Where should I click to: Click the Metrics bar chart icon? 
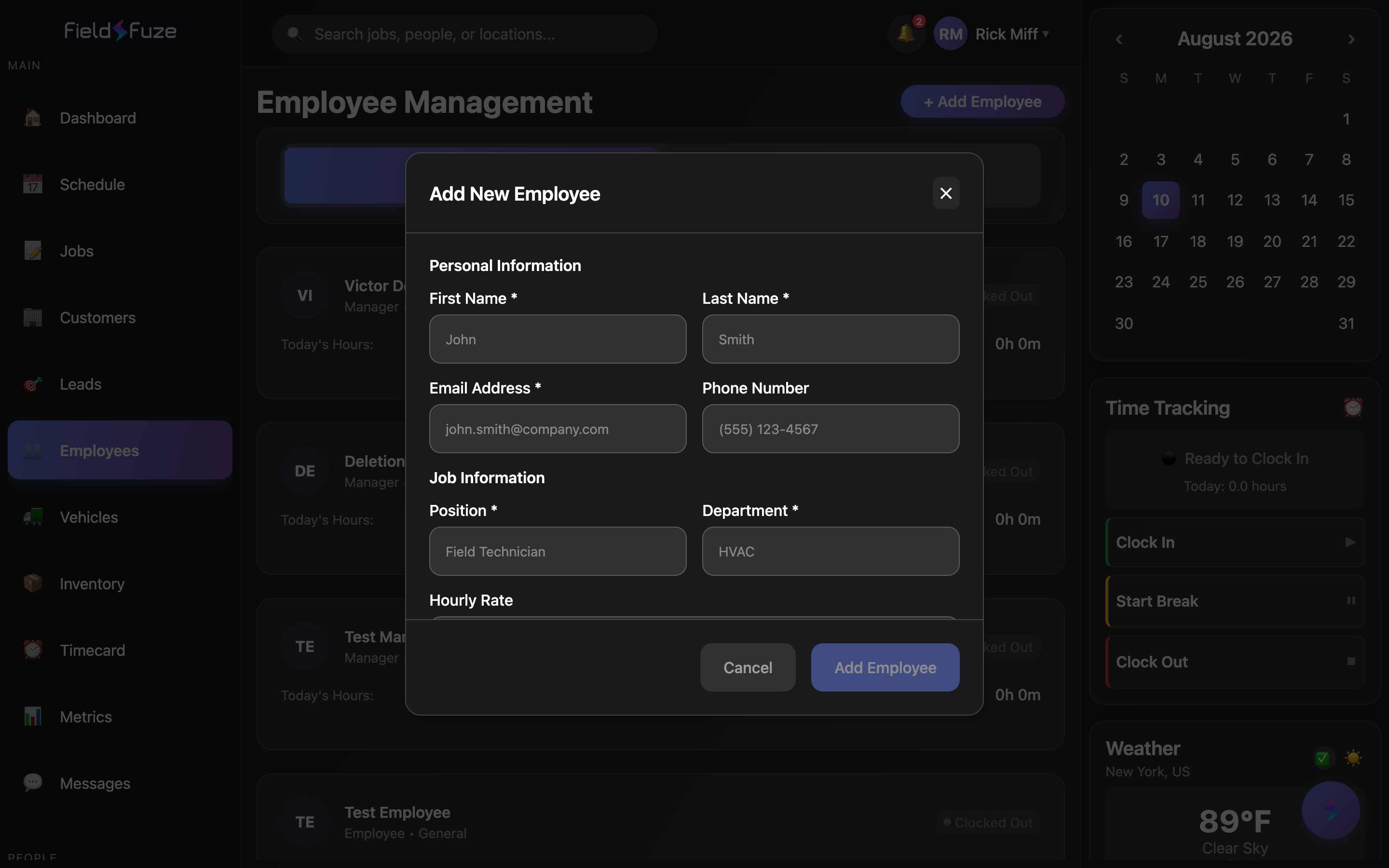(33, 717)
